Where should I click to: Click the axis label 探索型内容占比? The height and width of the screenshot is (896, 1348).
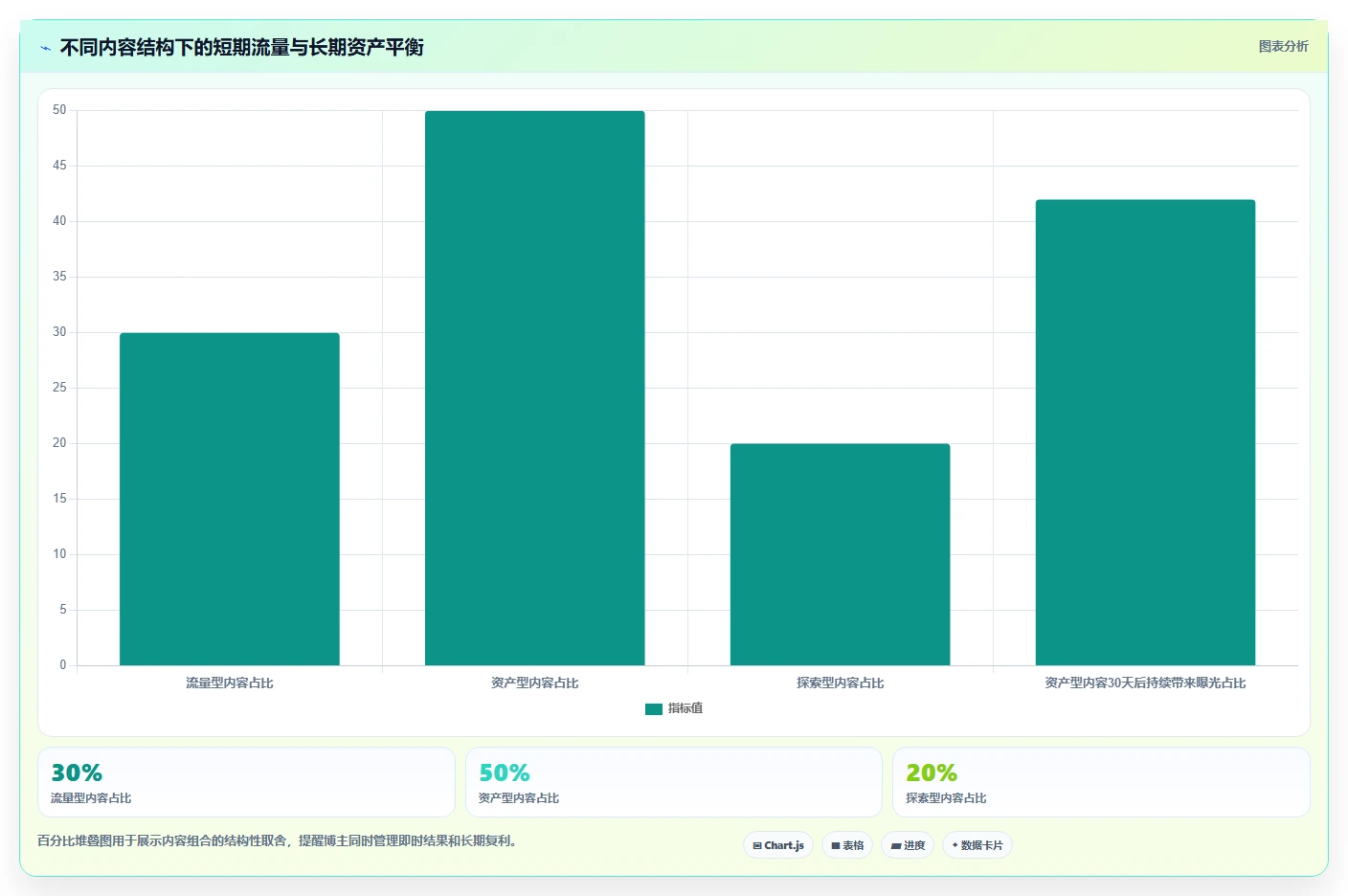pyautogui.click(x=841, y=683)
